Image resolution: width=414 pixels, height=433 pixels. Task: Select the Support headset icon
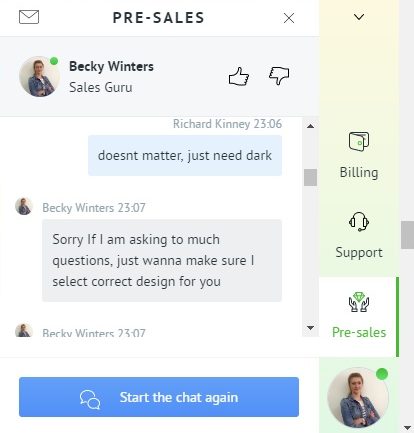[359, 222]
